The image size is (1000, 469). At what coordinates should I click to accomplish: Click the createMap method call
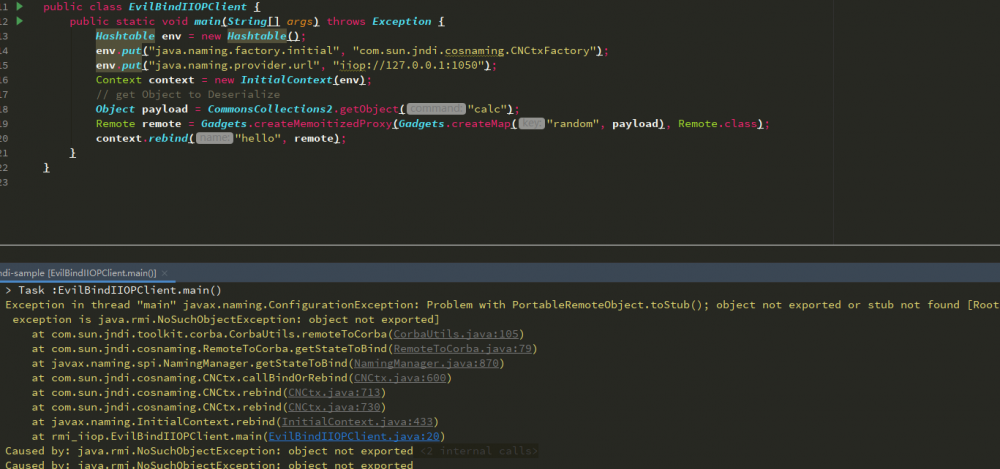(x=480, y=124)
